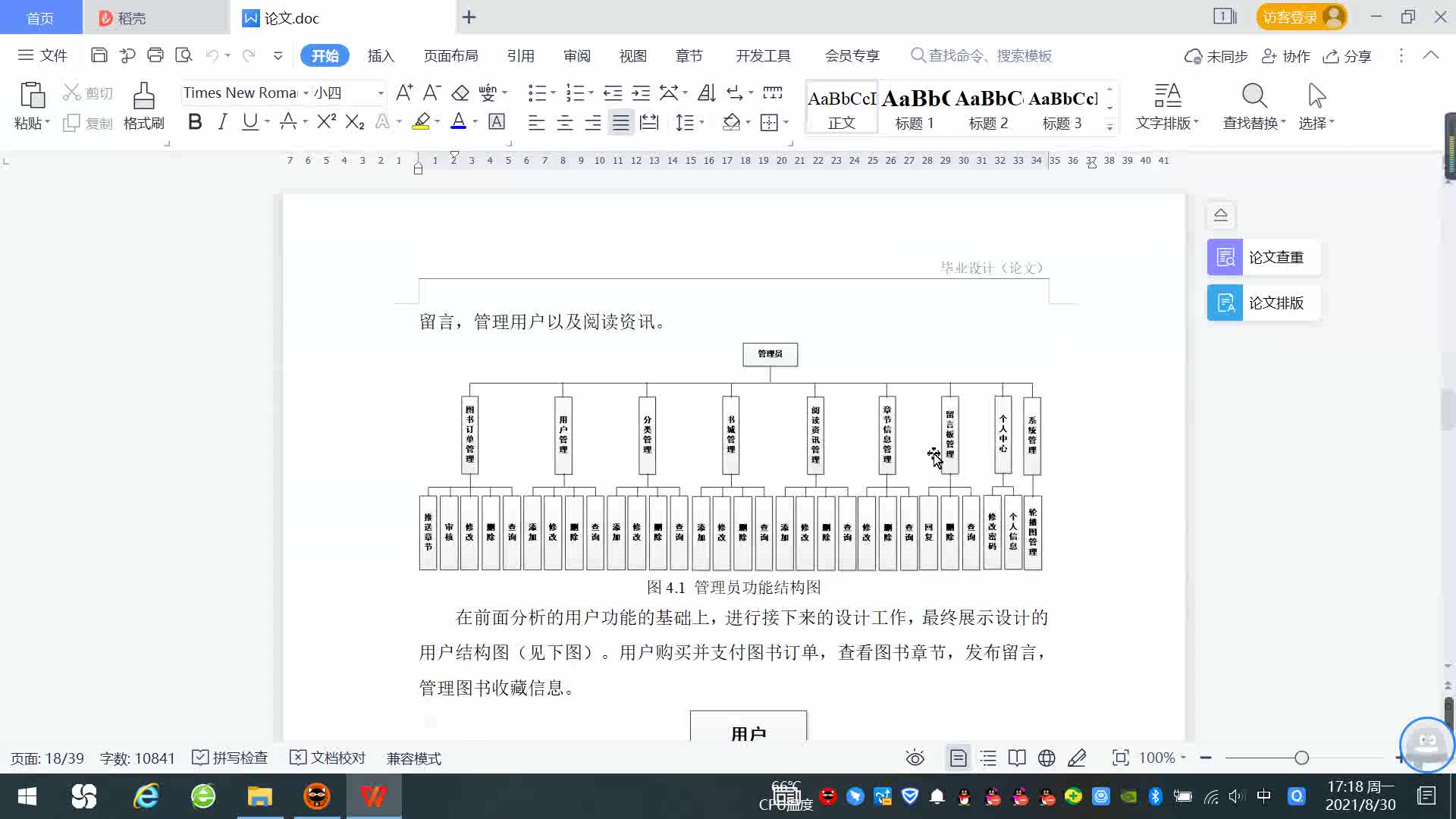Click the zoom slider handle
The height and width of the screenshot is (819, 1456).
(x=1302, y=758)
